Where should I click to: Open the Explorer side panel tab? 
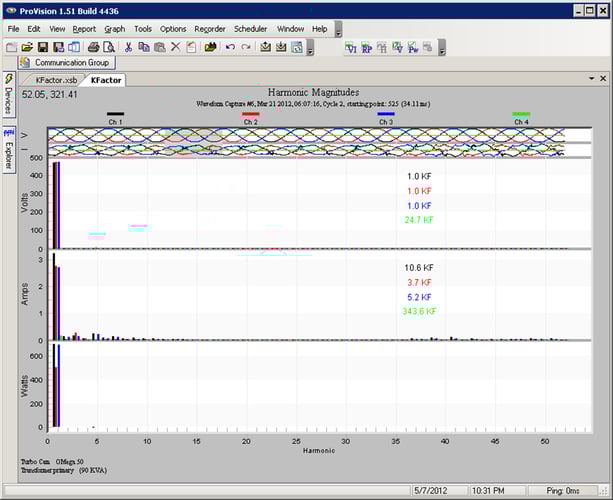click(9, 150)
